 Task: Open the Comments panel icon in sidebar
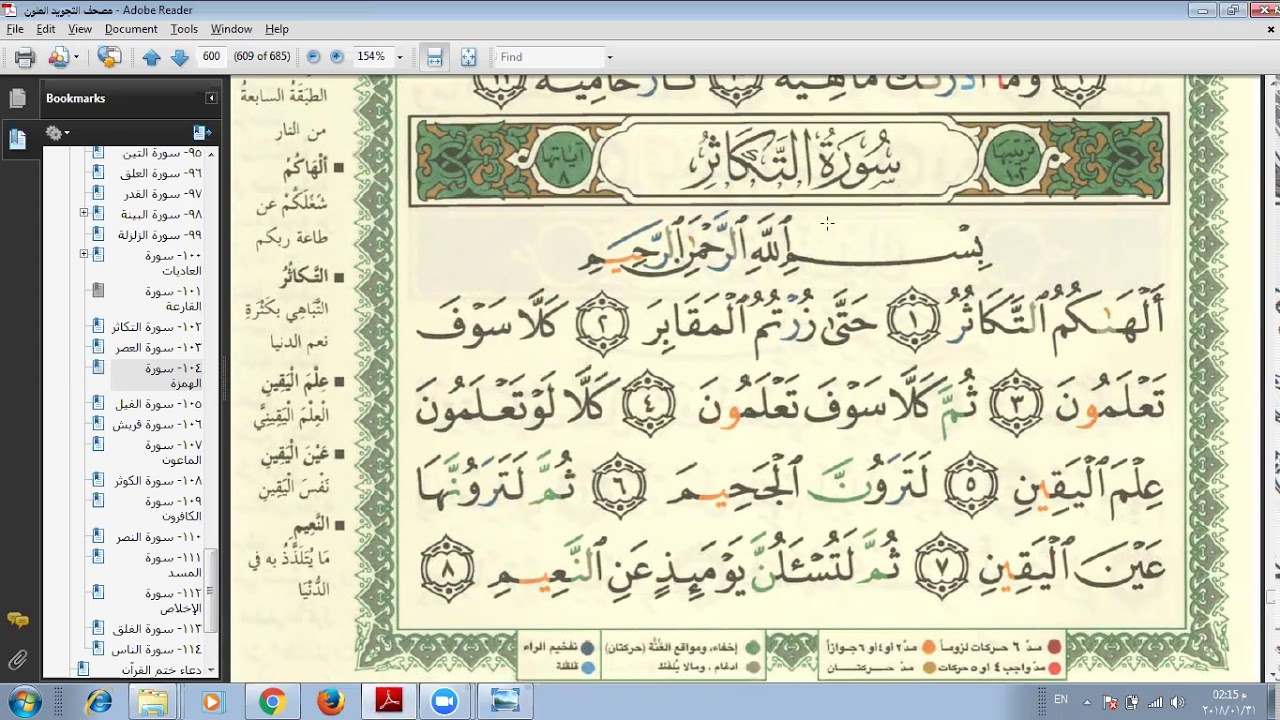pos(17,621)
